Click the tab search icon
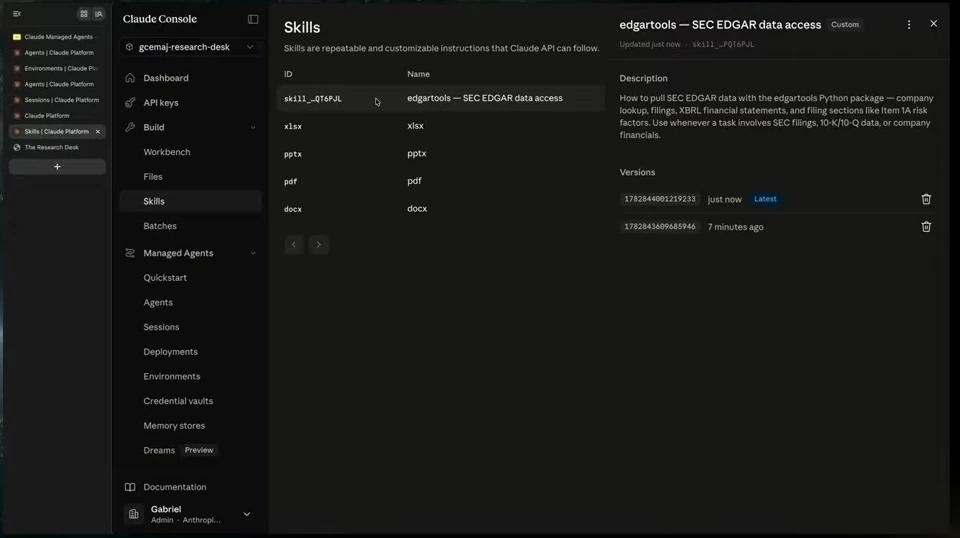The width and height of the screenshot is (960, 538). point(99,13)
